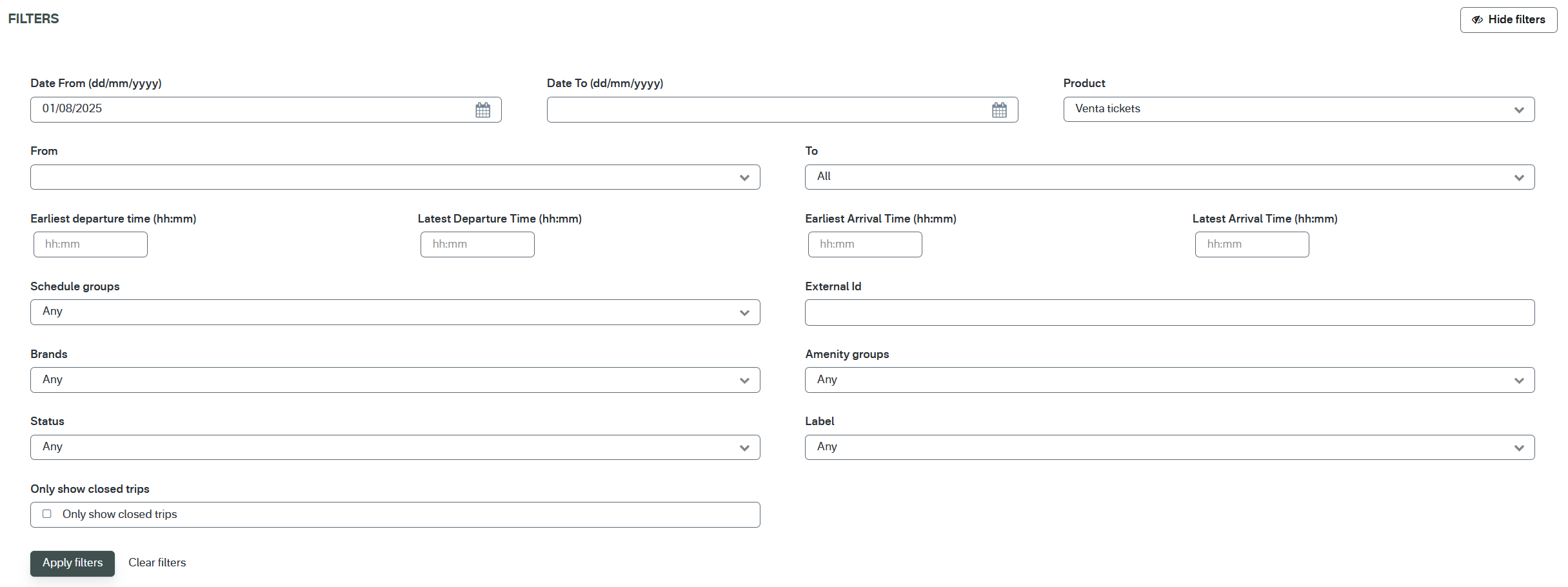This screenshot has width=1568, height=587.
Task: Click the Latest Arrival Time field
Action: tap(1251, 244)
